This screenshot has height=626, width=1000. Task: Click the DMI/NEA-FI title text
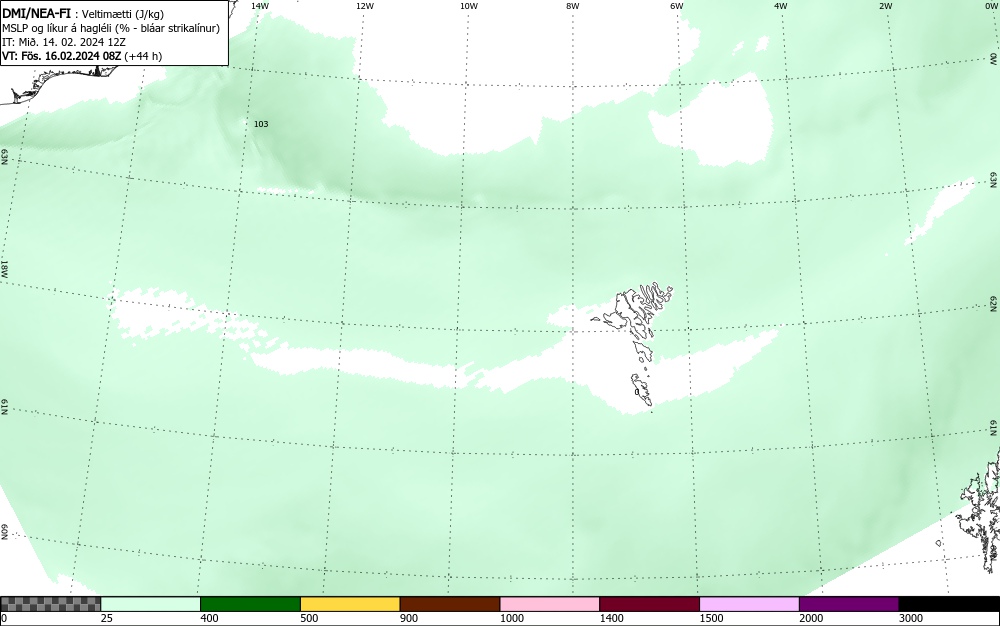[x=36, y=13]
